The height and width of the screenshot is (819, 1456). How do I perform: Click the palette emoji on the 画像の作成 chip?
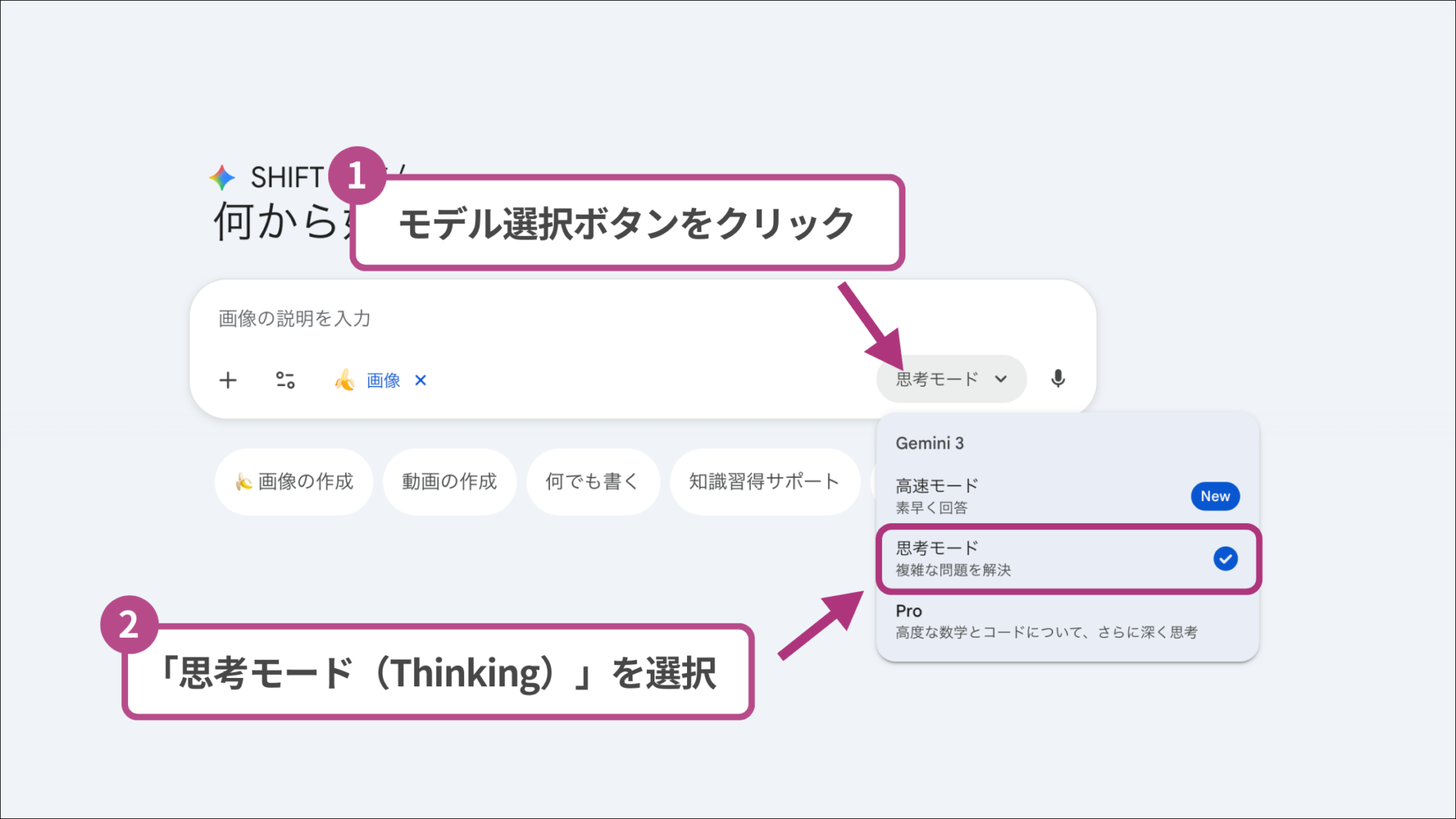244,481
